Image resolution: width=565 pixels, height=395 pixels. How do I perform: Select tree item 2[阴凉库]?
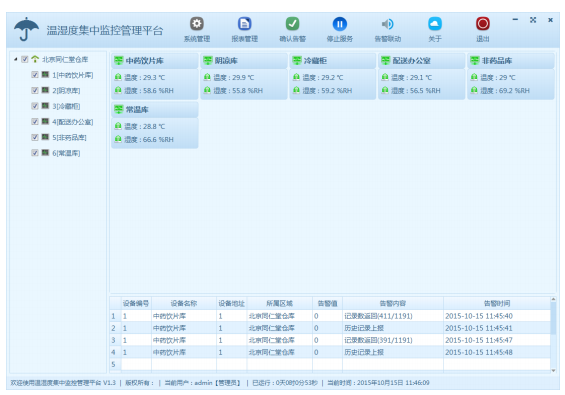coord(66,90)
